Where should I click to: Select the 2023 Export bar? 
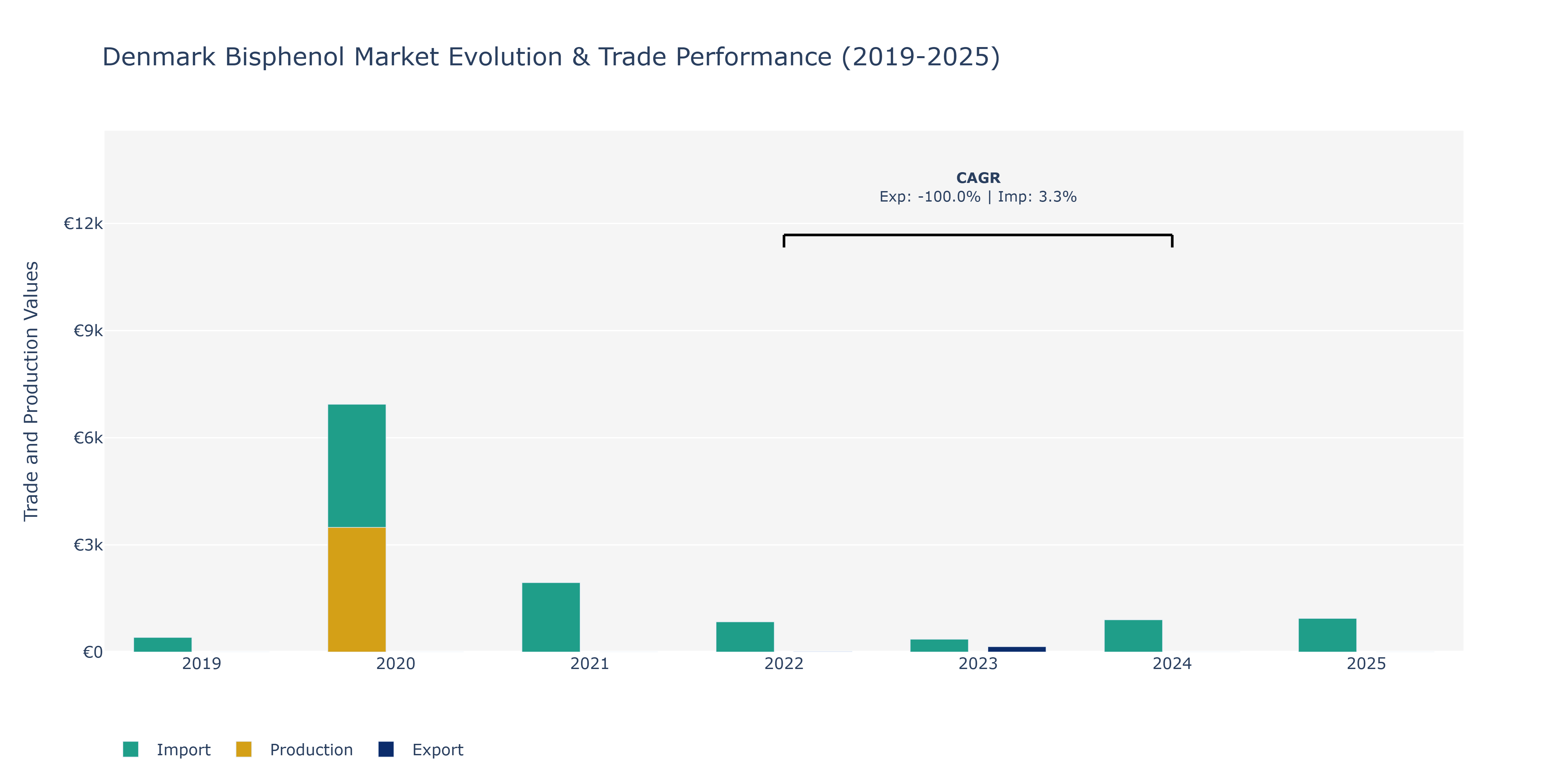coord(1017,649)
